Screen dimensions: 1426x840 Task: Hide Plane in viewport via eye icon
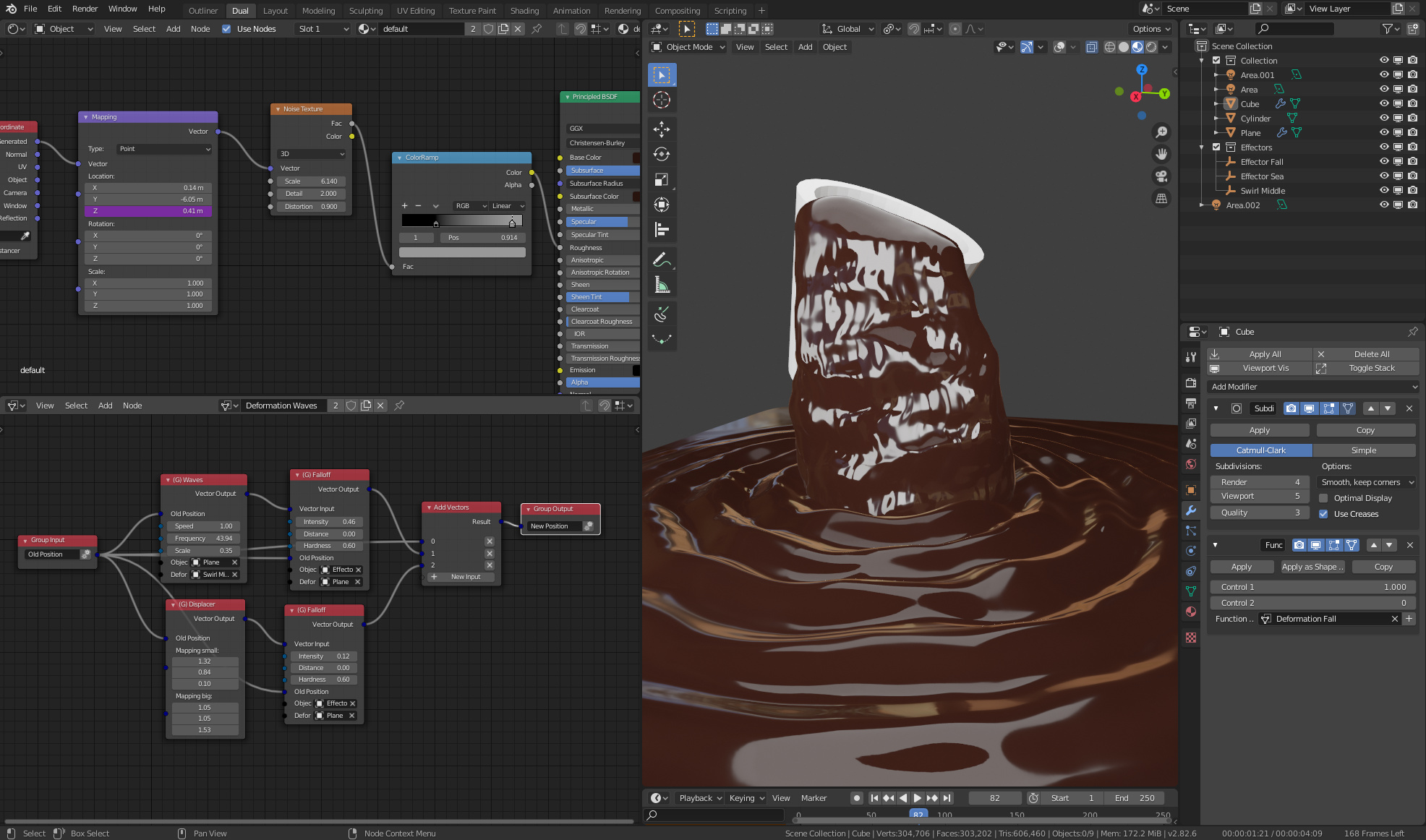point(1384,132)
